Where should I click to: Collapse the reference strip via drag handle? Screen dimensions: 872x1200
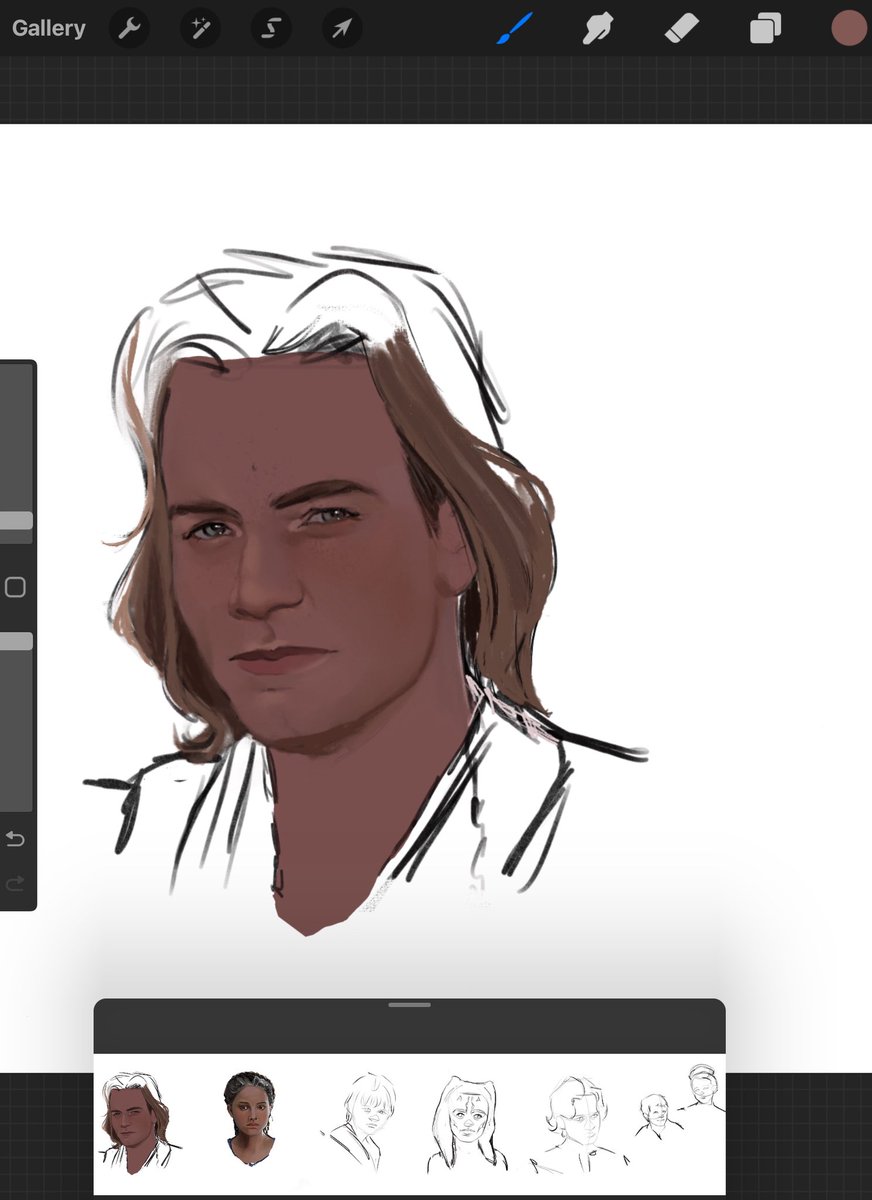point(409,1004)
